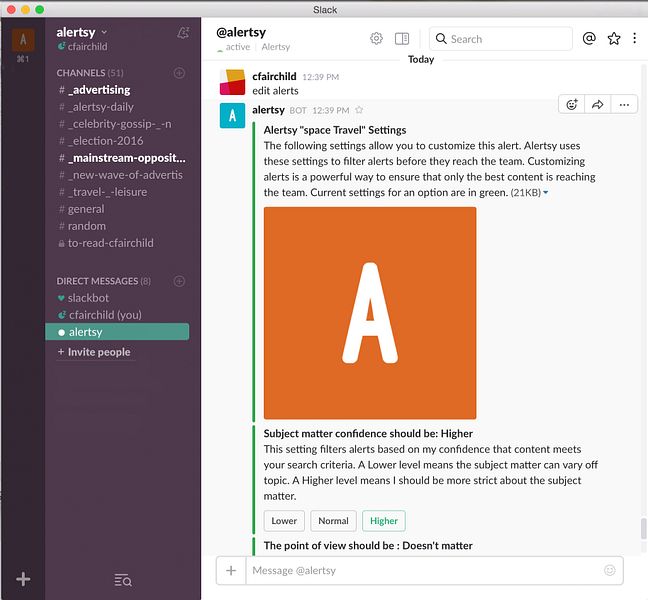Click cfairchild's avatar on the message
This screenshot has height=600, width=648.
point(232,82)
